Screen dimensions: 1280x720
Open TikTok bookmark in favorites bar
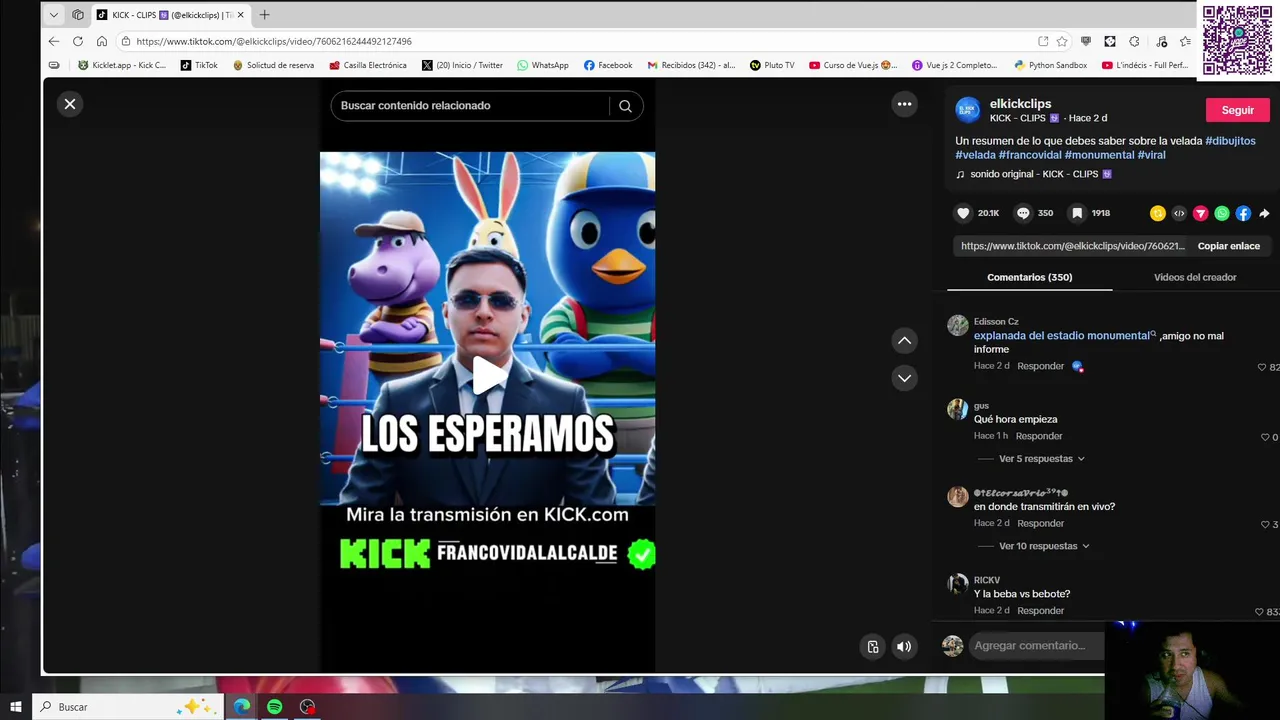pyautogui.click(x=199, y=65)
